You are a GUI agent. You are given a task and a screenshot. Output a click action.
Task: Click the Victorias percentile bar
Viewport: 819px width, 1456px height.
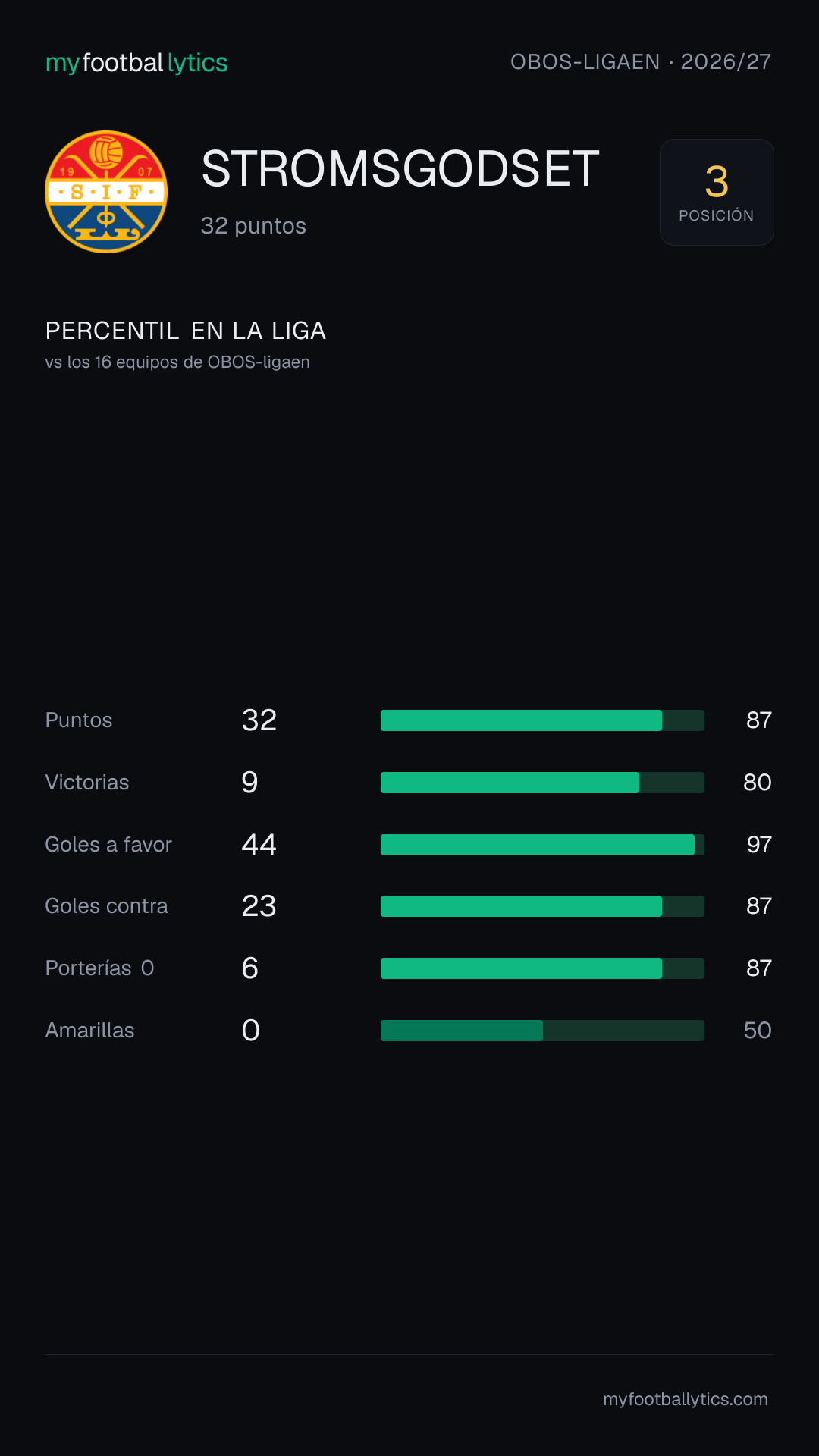tap(542, 783)
